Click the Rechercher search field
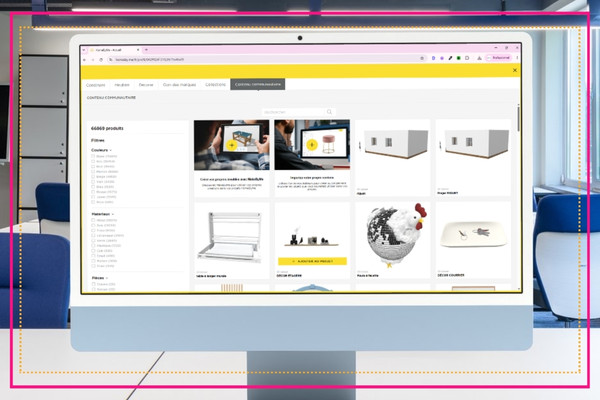The image size is (600, 400). [x=294, y=112]
